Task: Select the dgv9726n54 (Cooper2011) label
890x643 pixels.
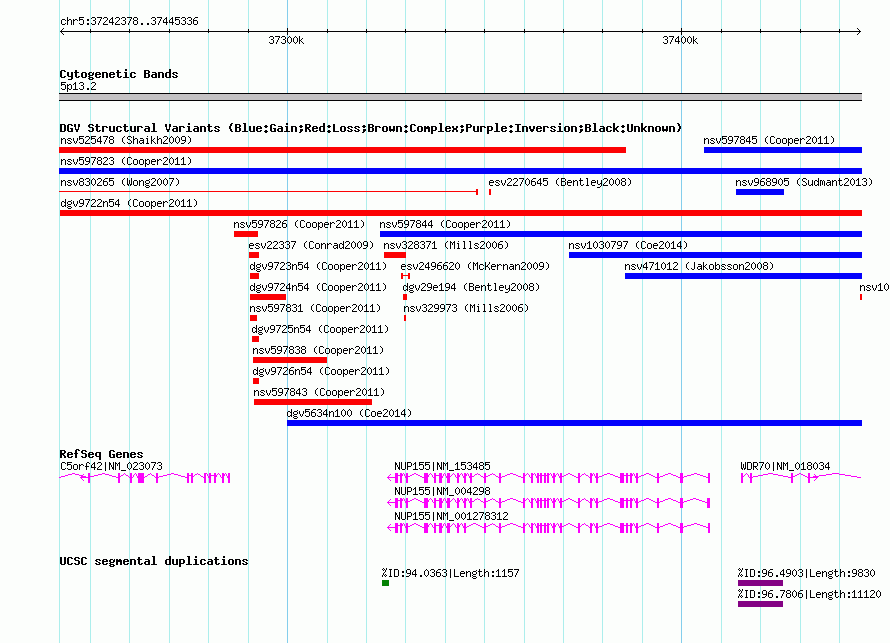Action: click(x=321, y=371)
